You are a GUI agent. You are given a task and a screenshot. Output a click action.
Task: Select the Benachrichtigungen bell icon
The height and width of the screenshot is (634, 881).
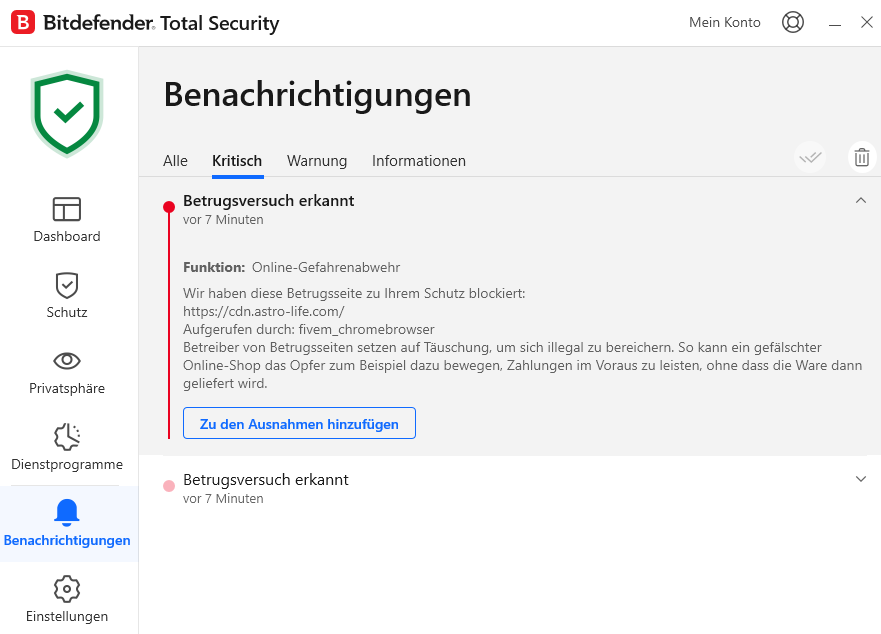tap(67, 513)
